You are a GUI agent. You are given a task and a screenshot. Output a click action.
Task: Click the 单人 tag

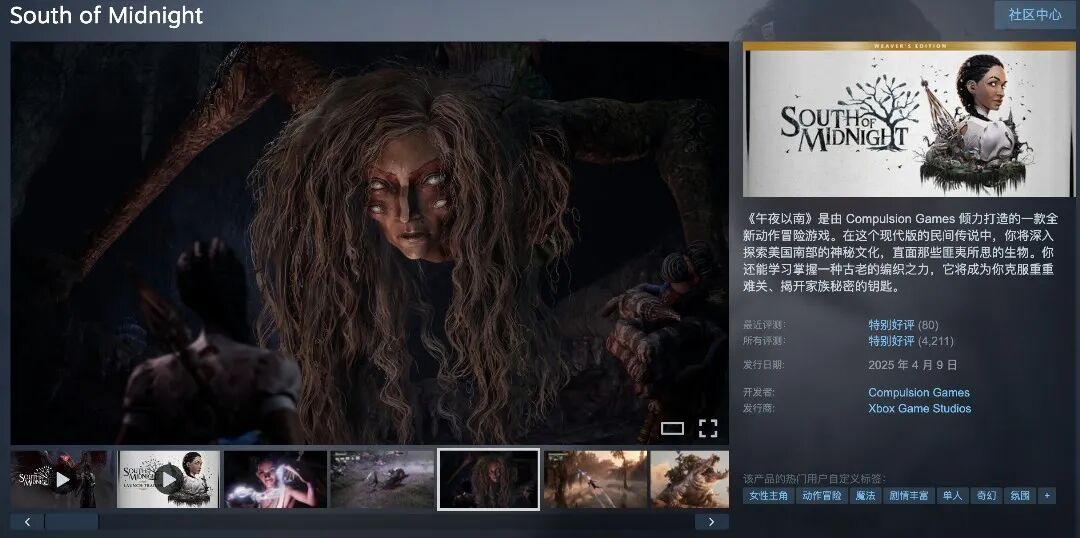[x=952, y=495]
